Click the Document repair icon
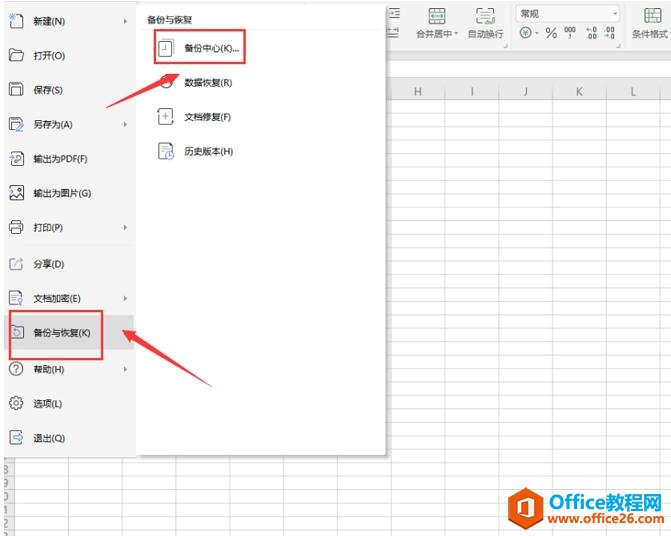The image size is (671, 536). (166, 116)
